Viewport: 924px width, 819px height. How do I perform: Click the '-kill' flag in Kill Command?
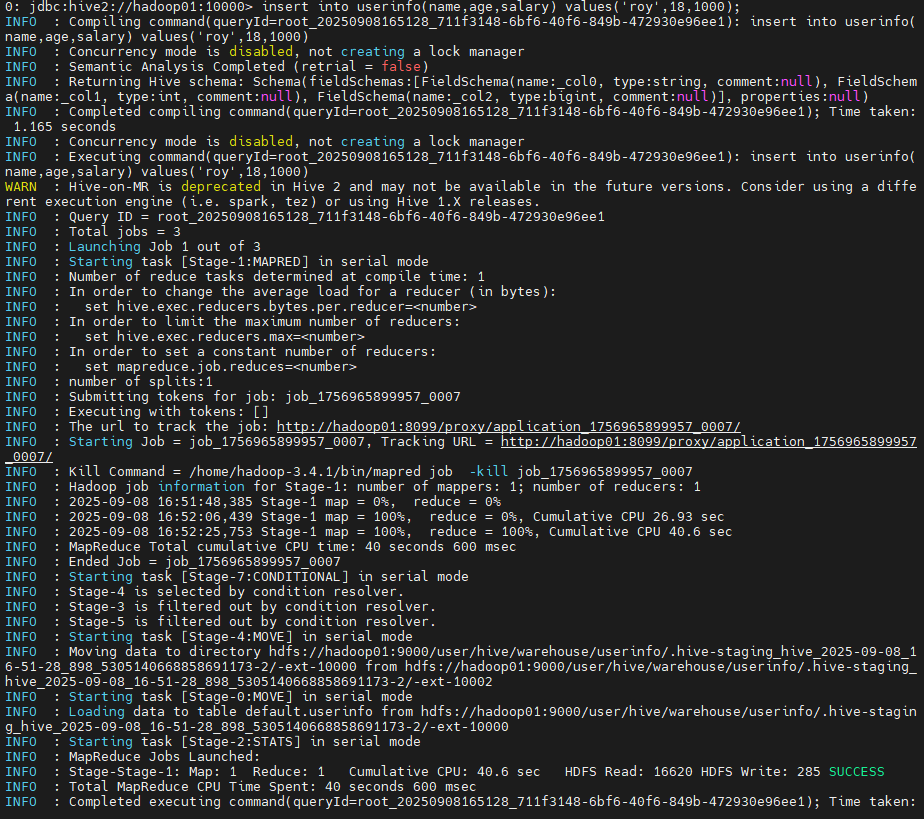(489, 472)
